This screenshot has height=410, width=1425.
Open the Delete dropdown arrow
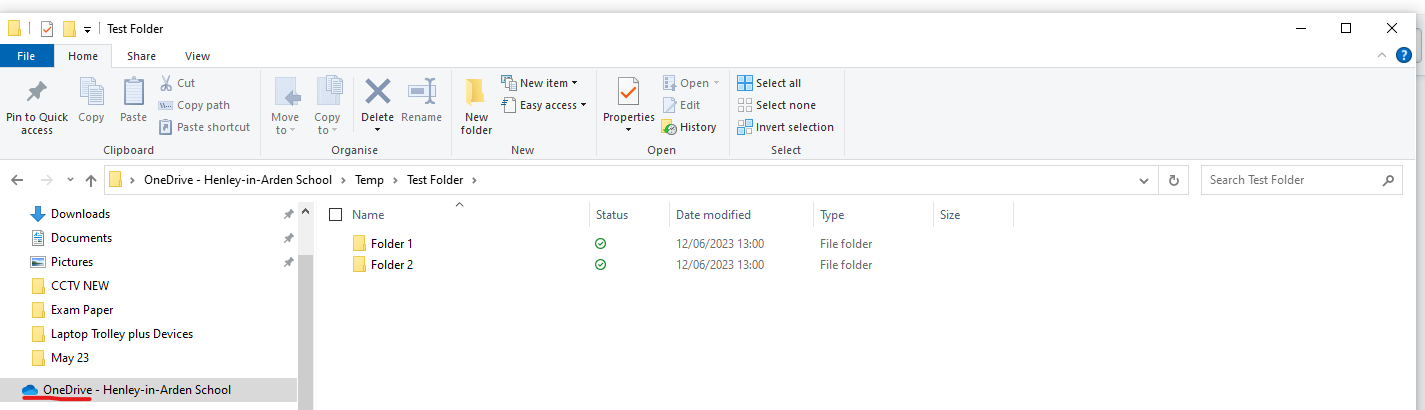pyautogui.click(x=377, y=130)
